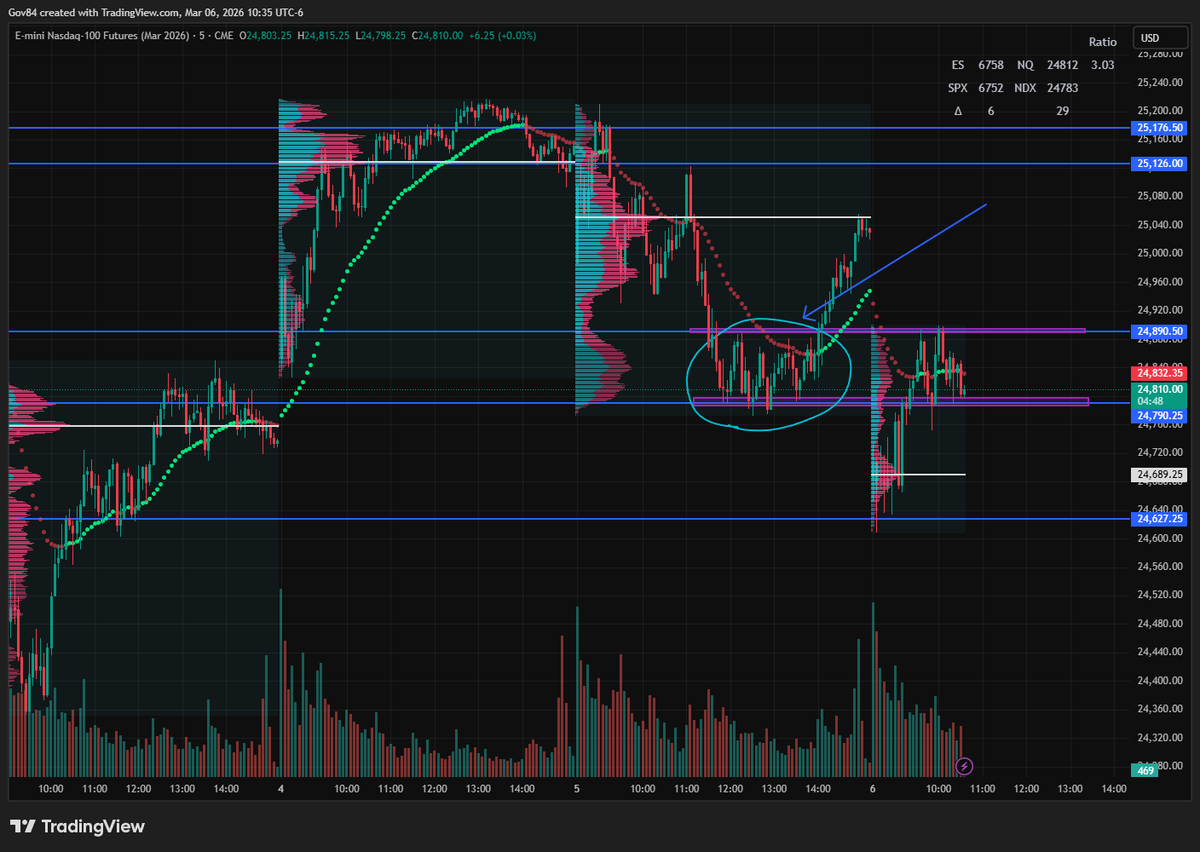Screen dimensions: 1200x852
Task: Click the +6.25 (+0.03%) change value
Action: [502, 35]
